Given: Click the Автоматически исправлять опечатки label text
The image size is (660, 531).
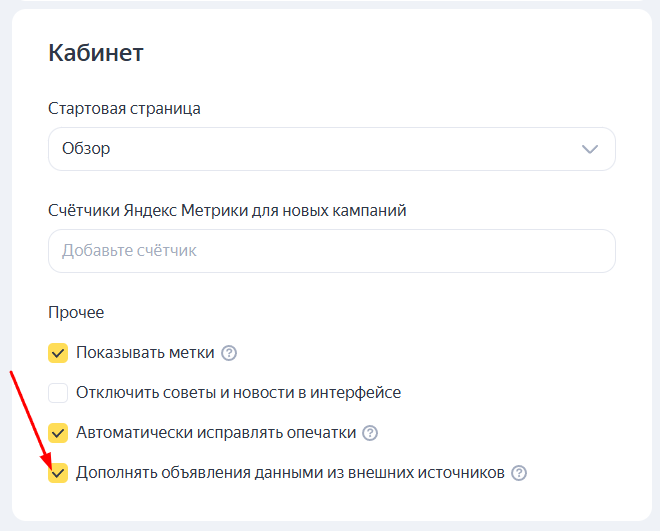Looking at the screenshot, I should point(215,433).
